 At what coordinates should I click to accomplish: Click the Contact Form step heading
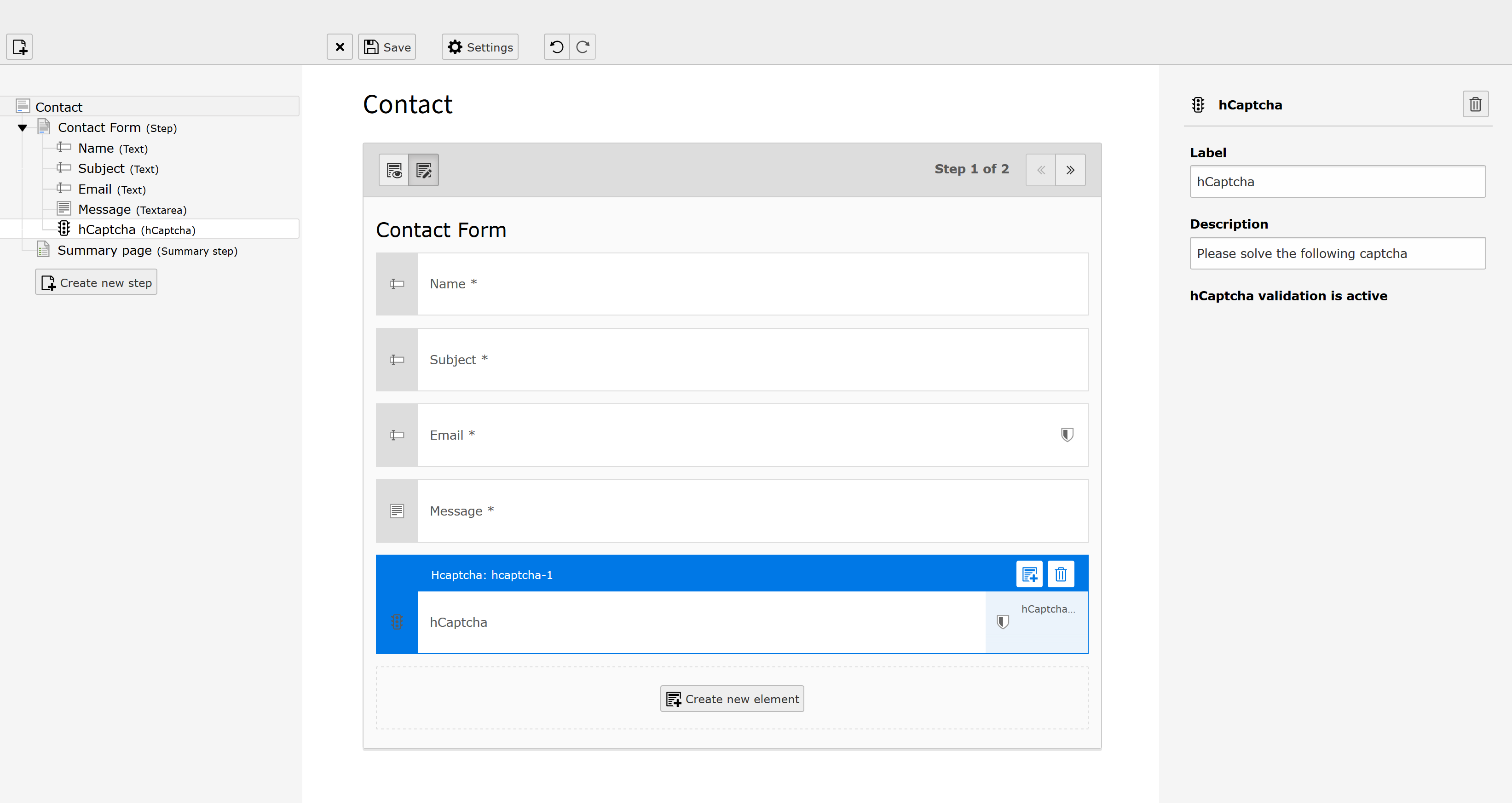(x=441, y=230)
